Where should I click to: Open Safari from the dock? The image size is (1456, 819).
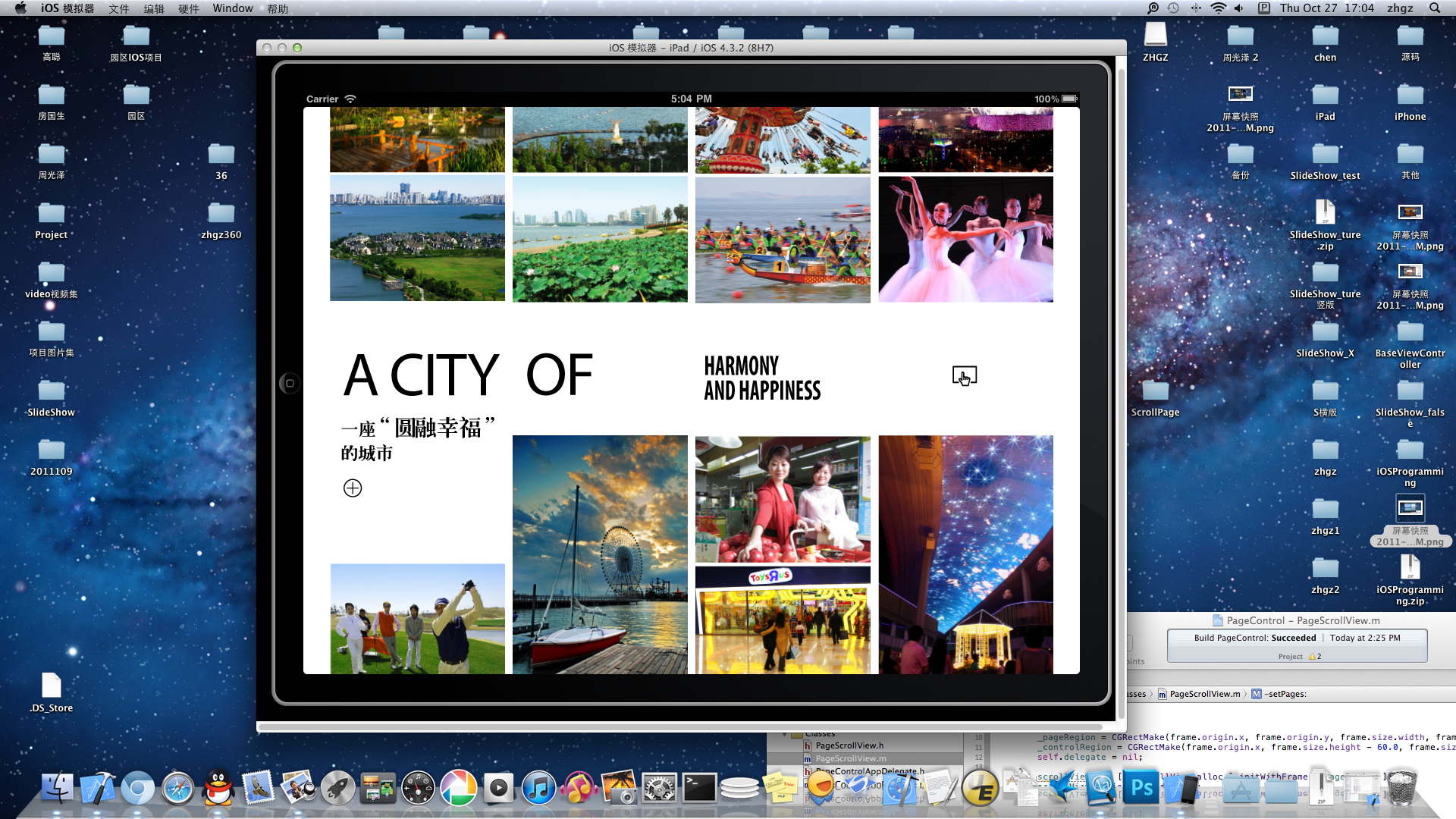178,789
